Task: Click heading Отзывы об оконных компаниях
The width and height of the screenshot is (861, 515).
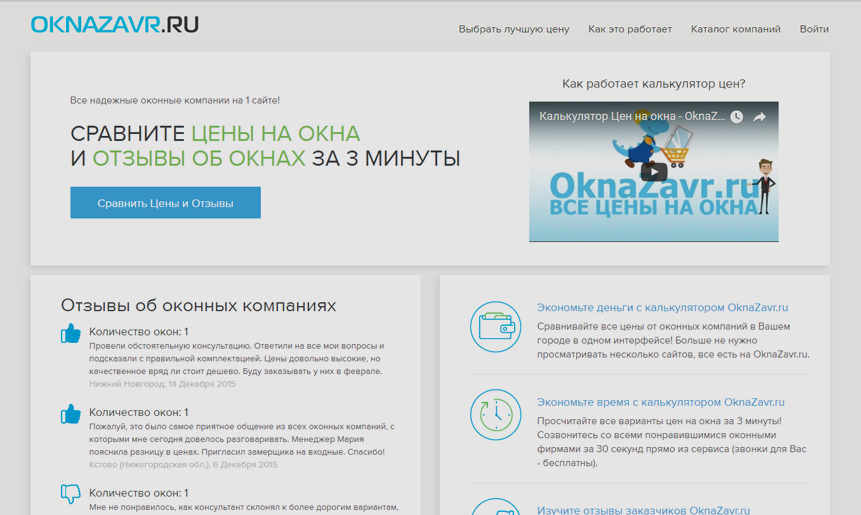Action: pyautogui.click(x=198, y=305)
